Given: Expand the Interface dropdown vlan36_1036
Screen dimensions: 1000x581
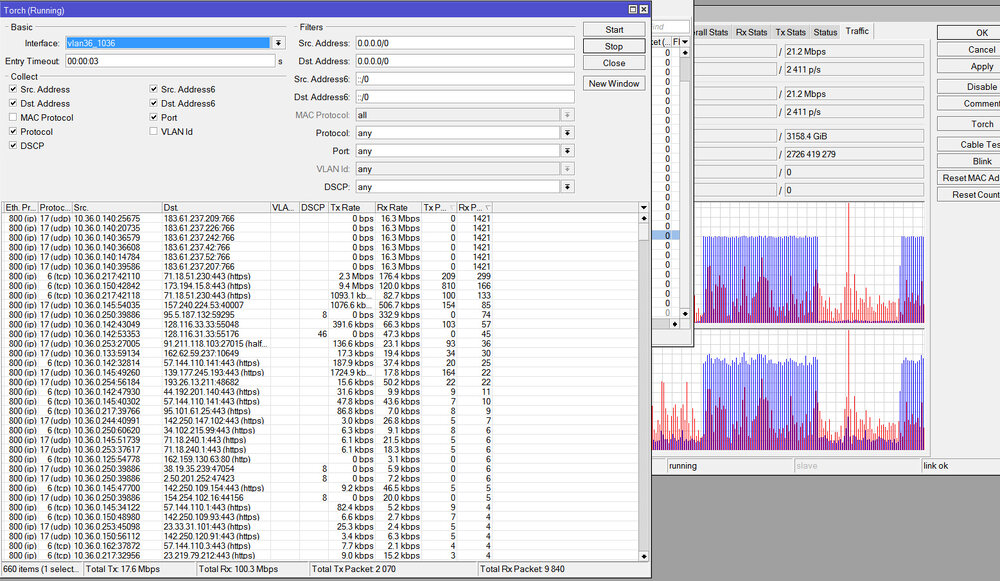Looking at the screenshot, I should [277, 43].
